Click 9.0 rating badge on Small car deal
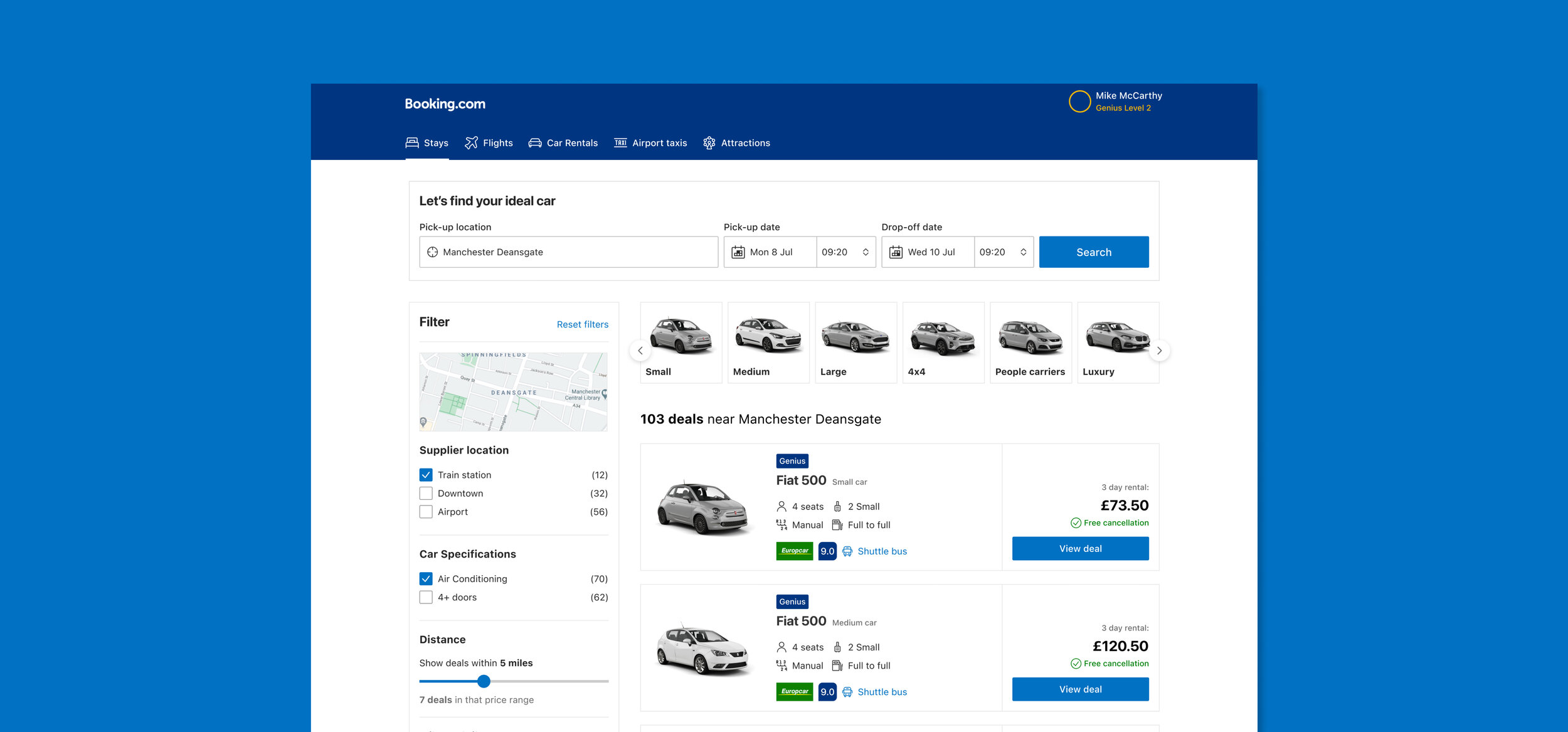The image size is (1568, 732). (x=828, y=551)
